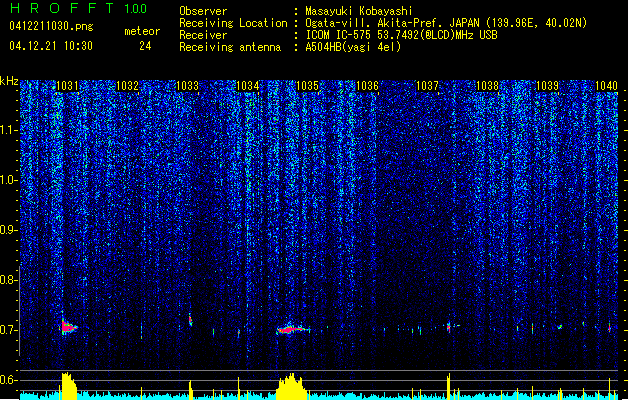Click the long red meteor echo near 1035
Viewport: 629px width, 400px height.
(x=292, y=329)
